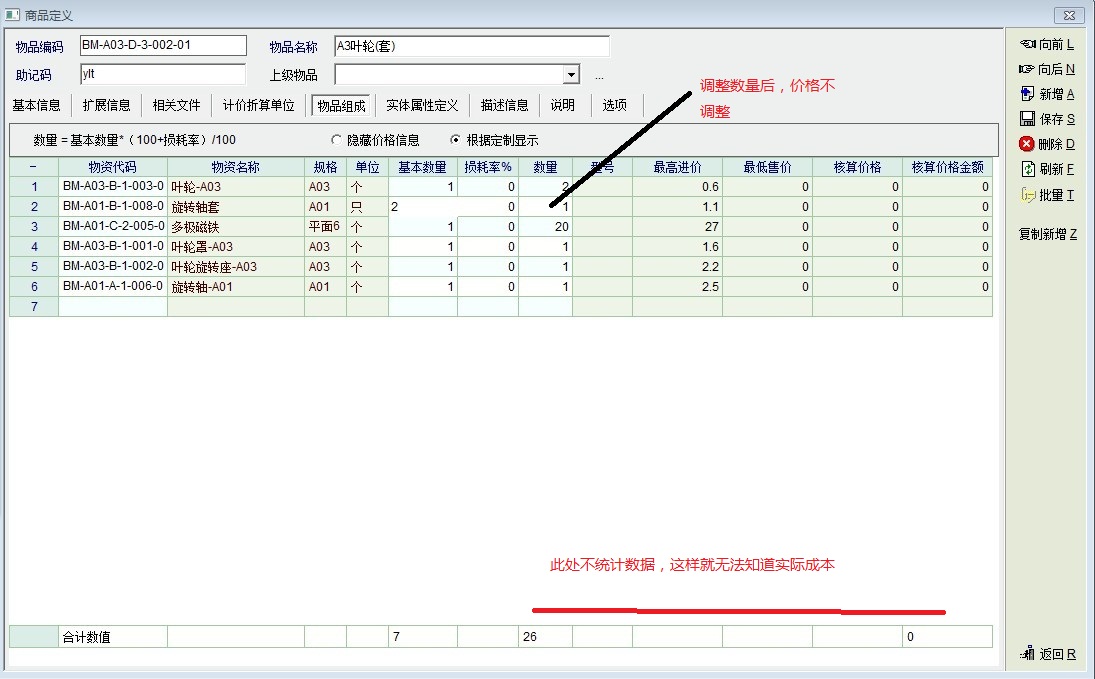1095x679 pixels.
Task: Collapse the grid using the corner minus
Action: (x=33, y=167)
